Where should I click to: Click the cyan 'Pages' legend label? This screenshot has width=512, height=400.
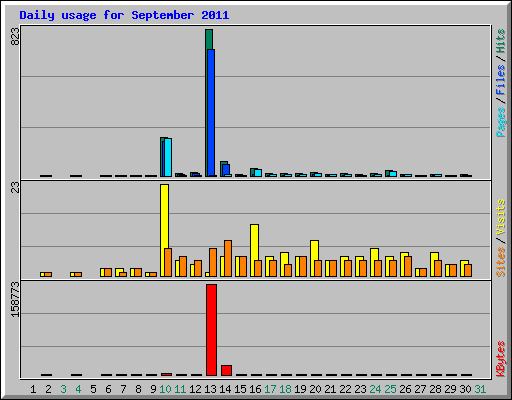click(x=501, y=122)
